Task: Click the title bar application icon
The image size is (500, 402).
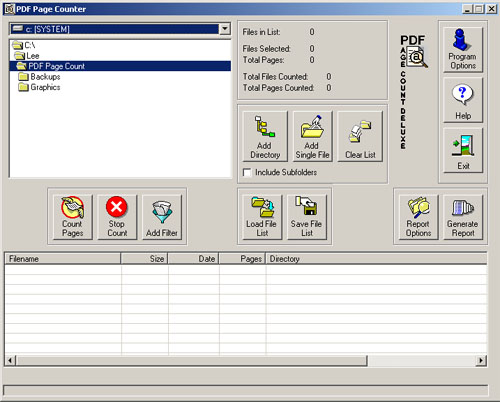Action: tap(10, 9)
